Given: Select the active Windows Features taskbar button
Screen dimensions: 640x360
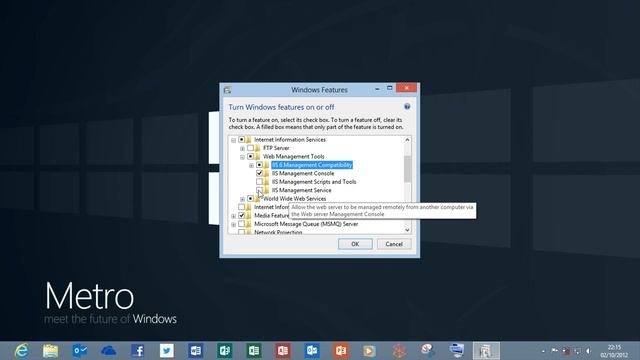Looking at the screenshot, I should [x=486, y=351].
